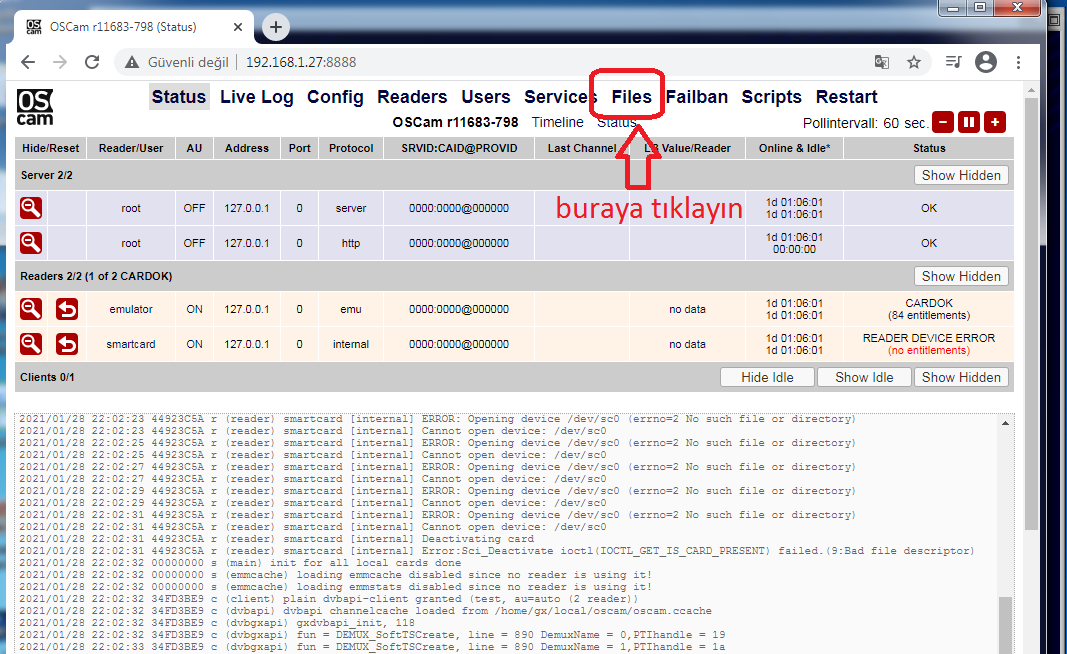The image size is (1067, 654).
Task: Pause polling with the pause button
Action: pos(968,122)
